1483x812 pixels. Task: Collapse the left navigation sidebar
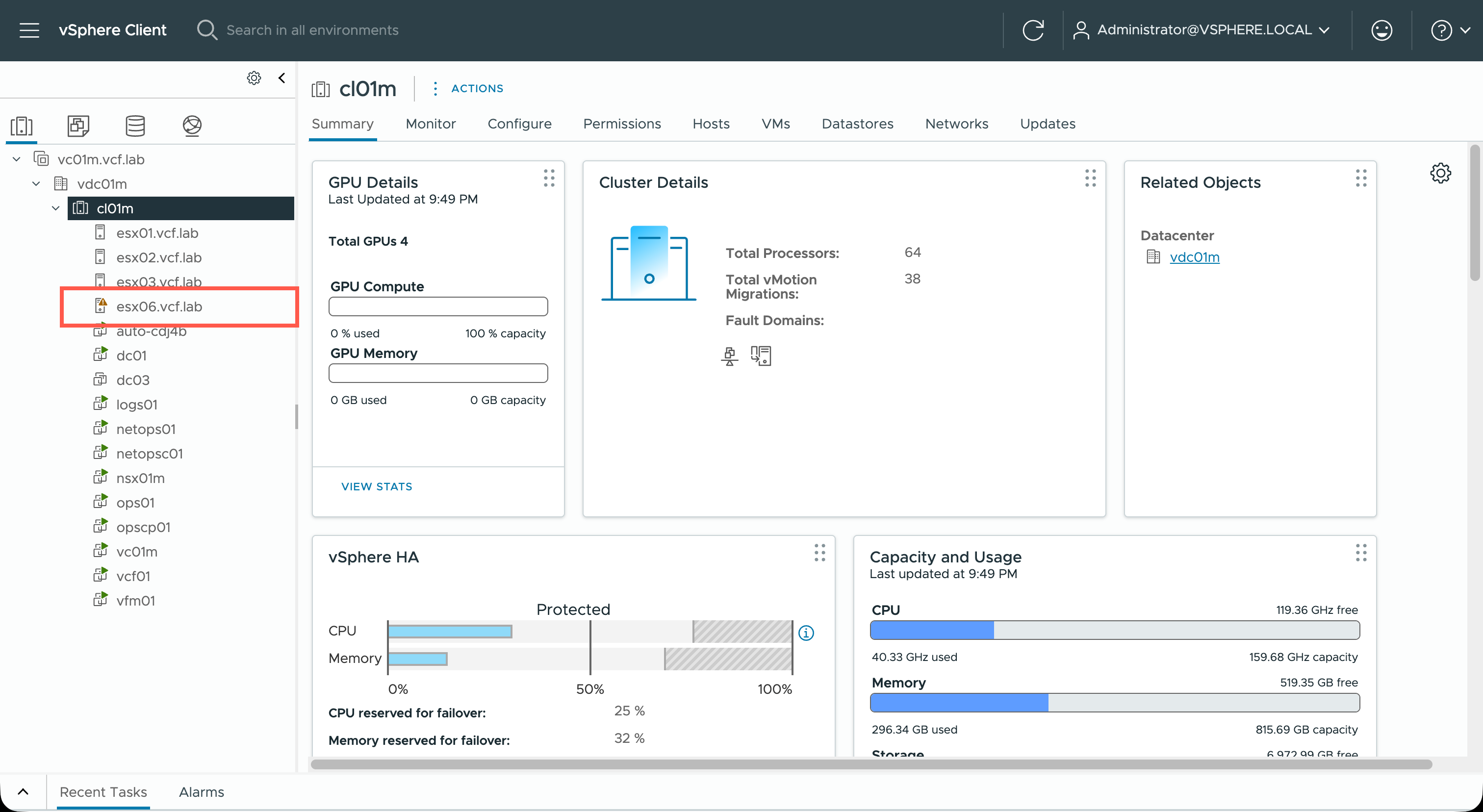(x=281, y=77)
